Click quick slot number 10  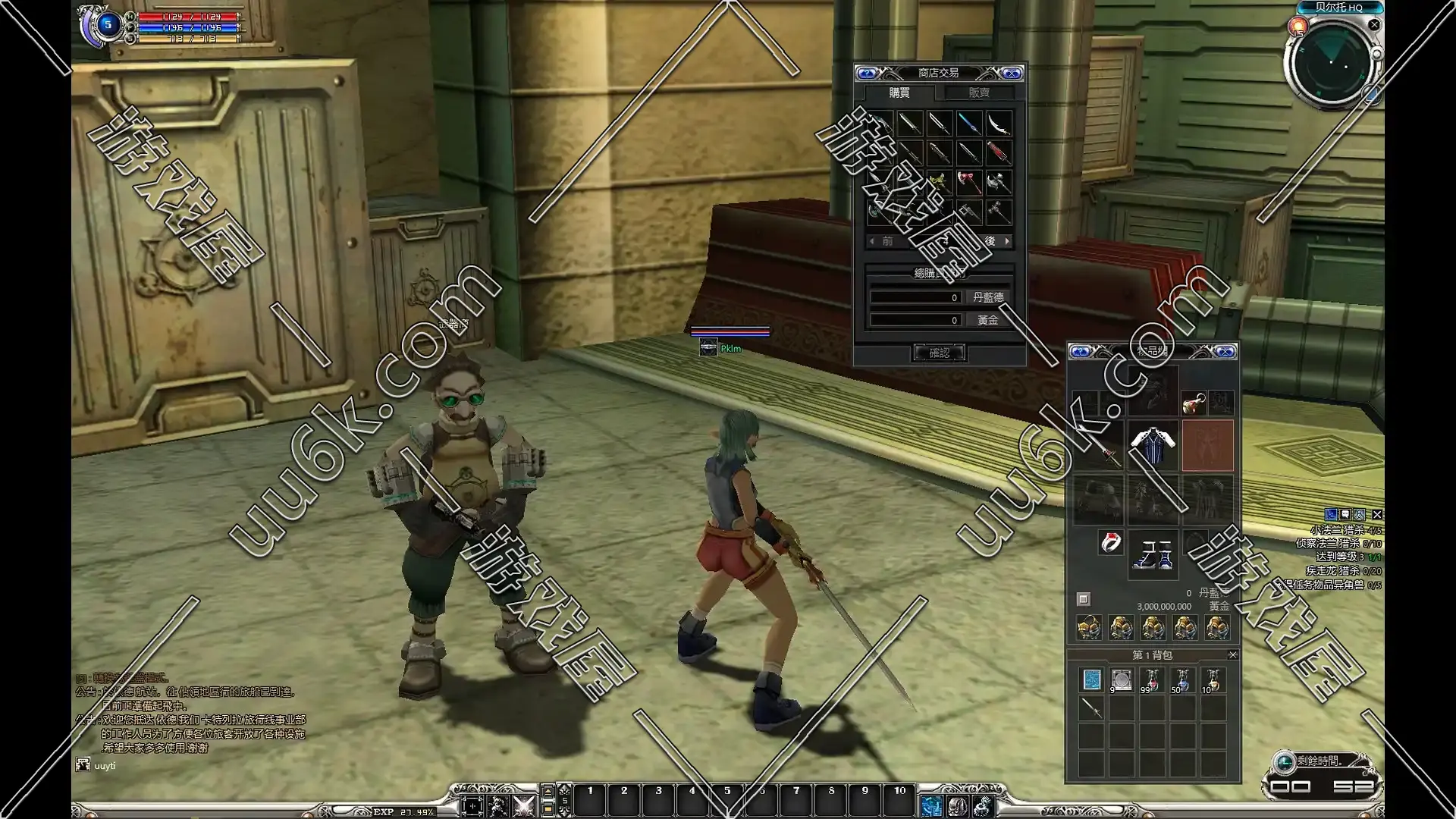[899, 801]
